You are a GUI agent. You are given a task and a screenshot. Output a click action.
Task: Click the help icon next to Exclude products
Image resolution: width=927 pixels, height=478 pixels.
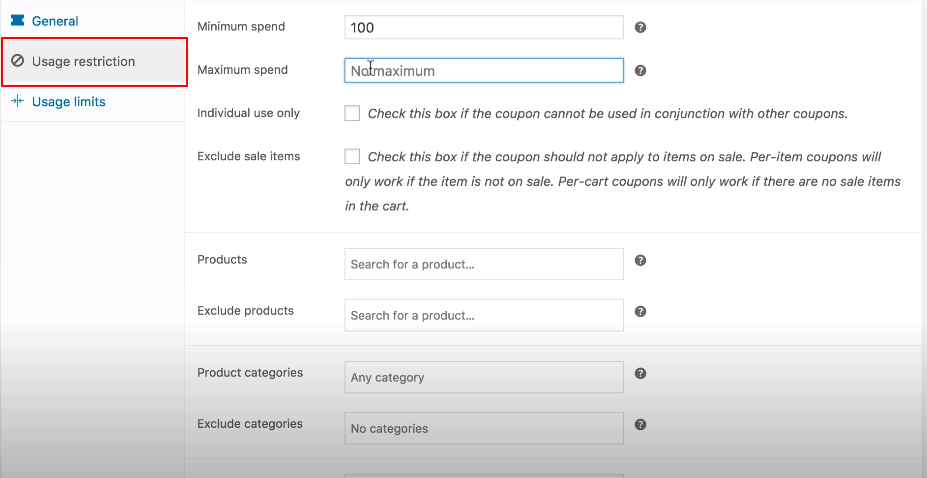tap(640, 312)
